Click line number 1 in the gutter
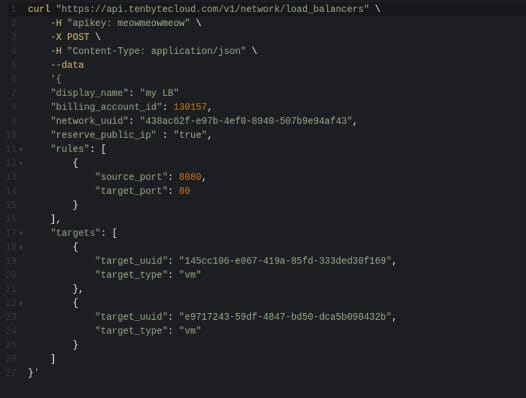Viewport: 526px width, 398px height. tap(13, 9)
